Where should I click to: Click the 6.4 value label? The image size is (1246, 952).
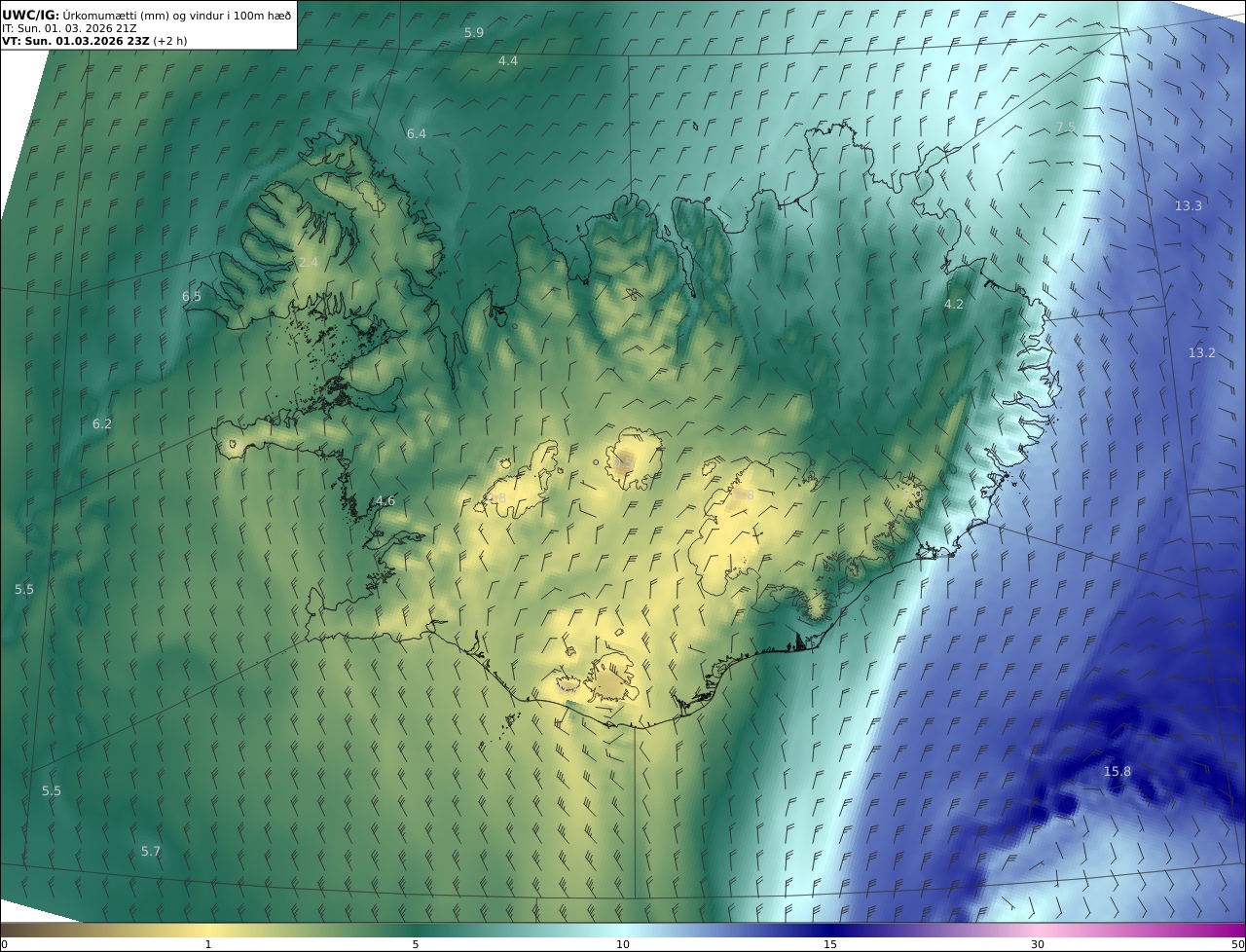click(417, 133)
